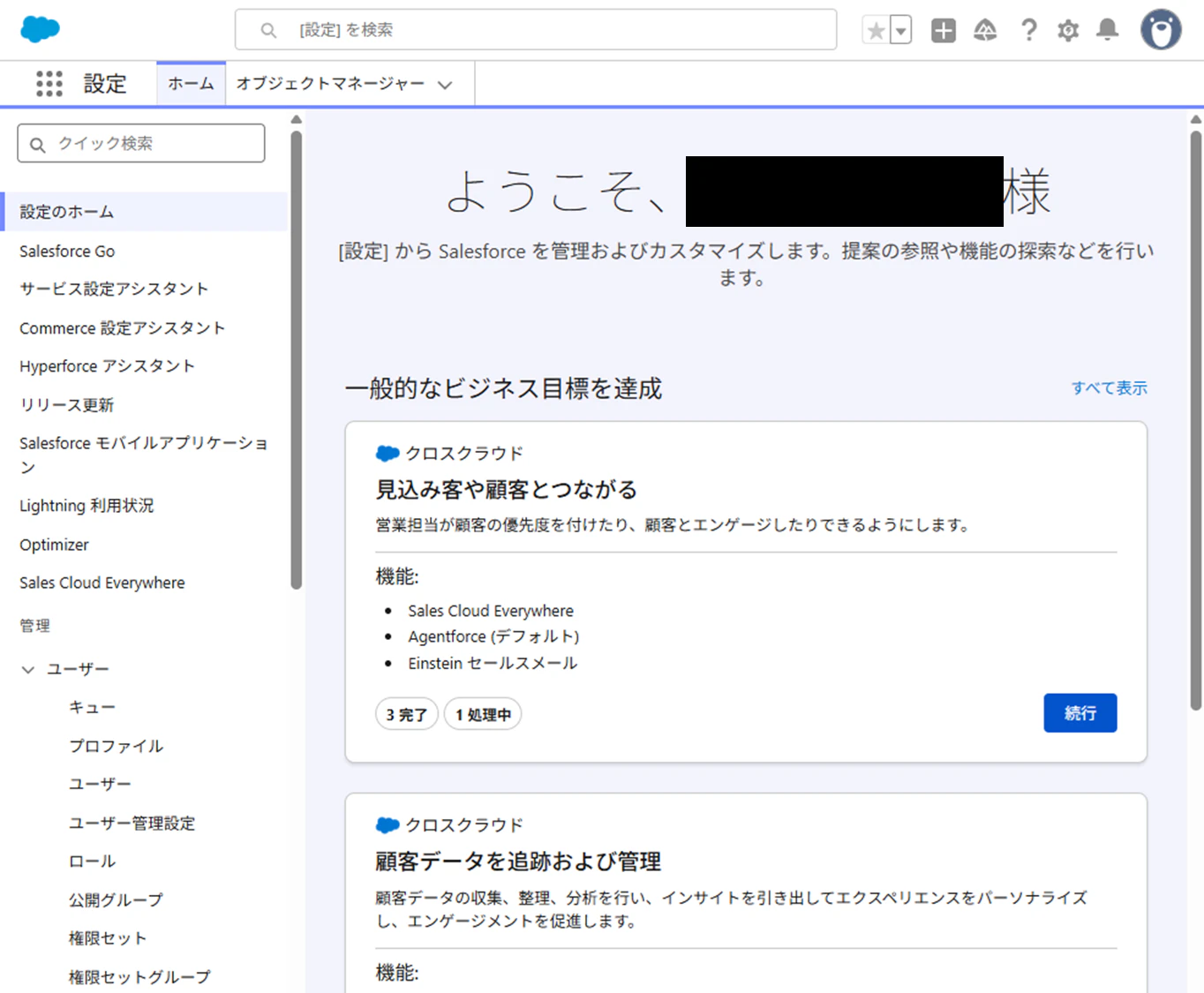Click the すべて表示 link
This screenshot has width=1204, height=993.
[1110, 387]
